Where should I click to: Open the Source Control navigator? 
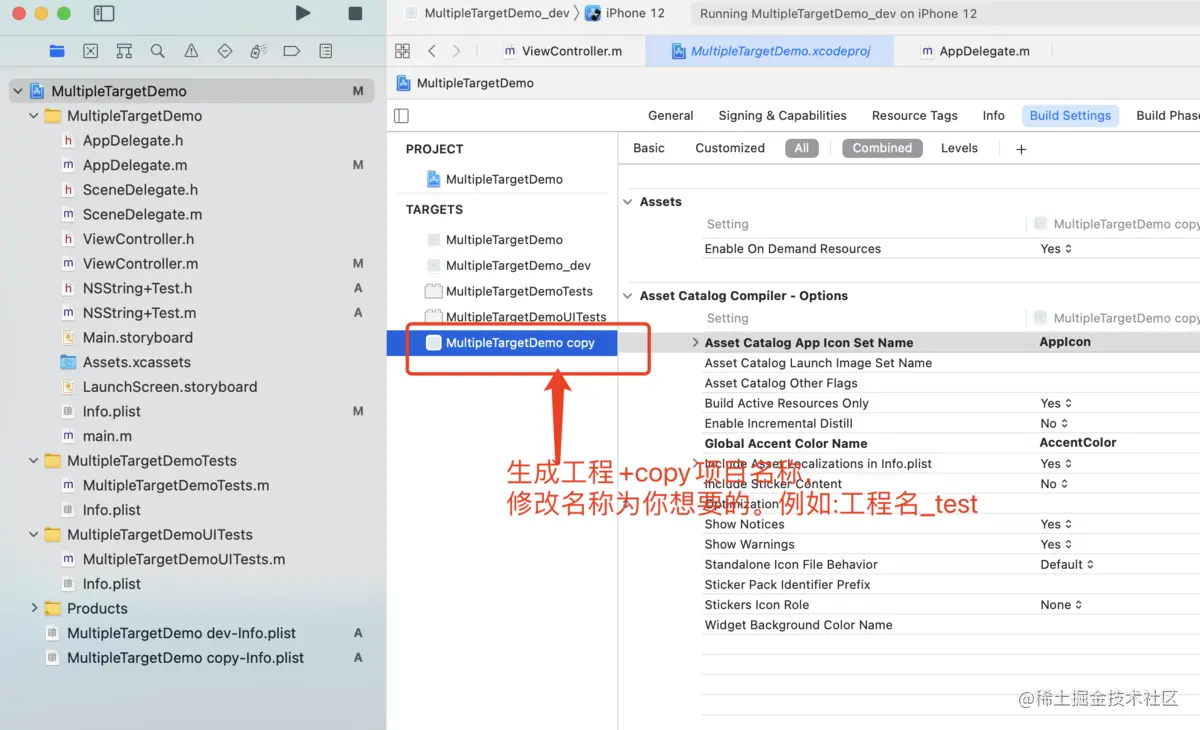(x=91, y=51)
